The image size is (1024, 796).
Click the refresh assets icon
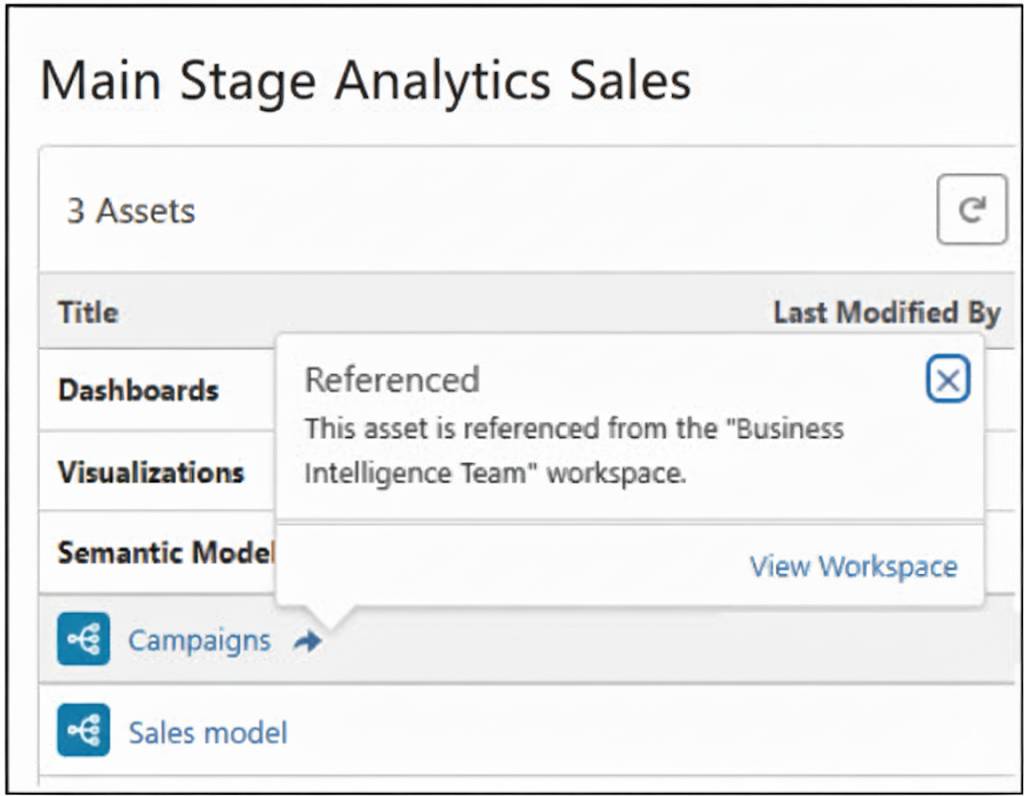tap(974, 208)
